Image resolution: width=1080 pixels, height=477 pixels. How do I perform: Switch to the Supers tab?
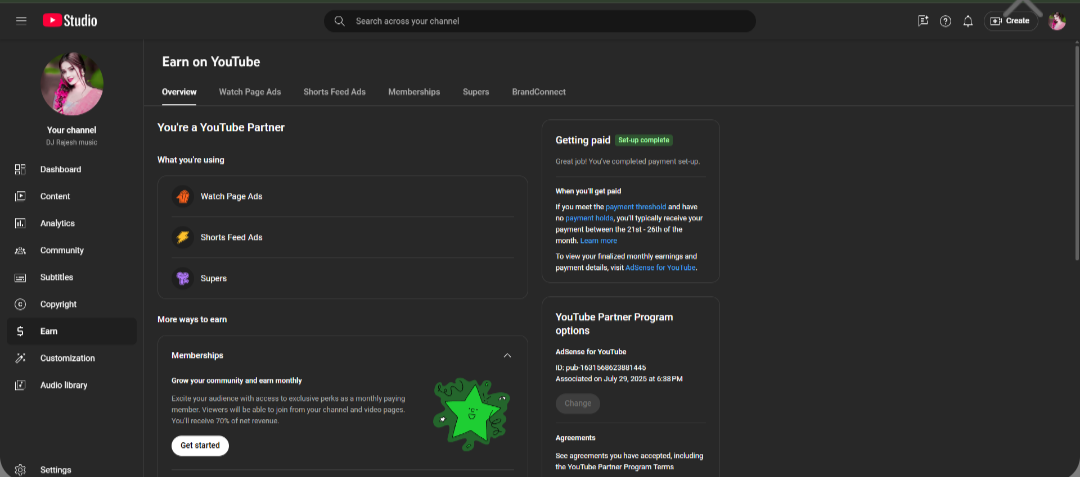coord(476,92)
